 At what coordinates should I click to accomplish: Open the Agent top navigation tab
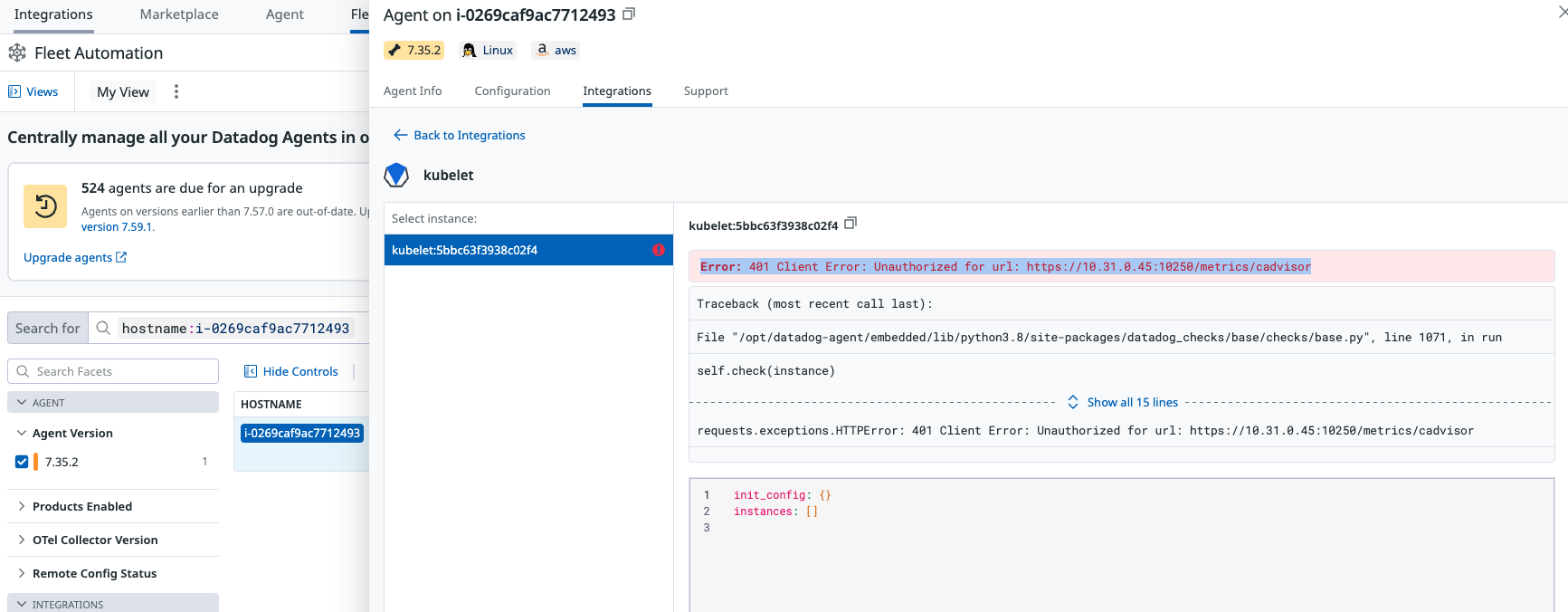click(x=284, y=14)
